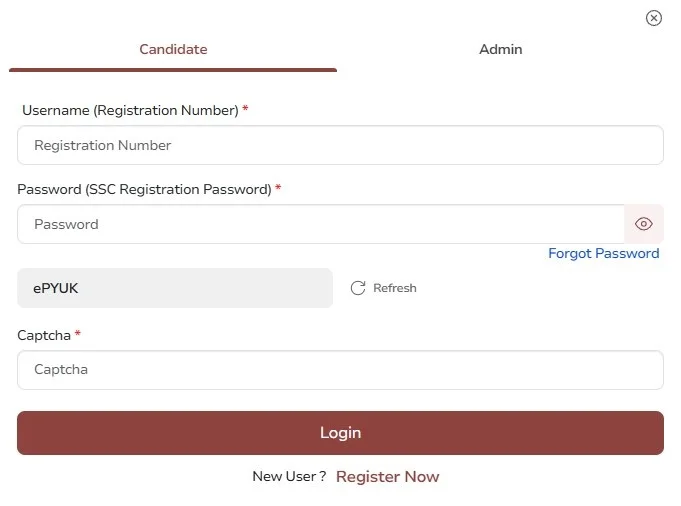Viewport: 681px width, 506px height.
Task: Close the login dialog with X icon
Action: pyautogui.click(x=654, y=18)
